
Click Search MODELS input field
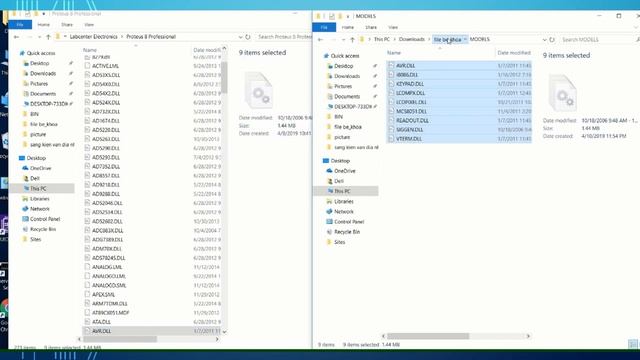[x=598, y=40]
